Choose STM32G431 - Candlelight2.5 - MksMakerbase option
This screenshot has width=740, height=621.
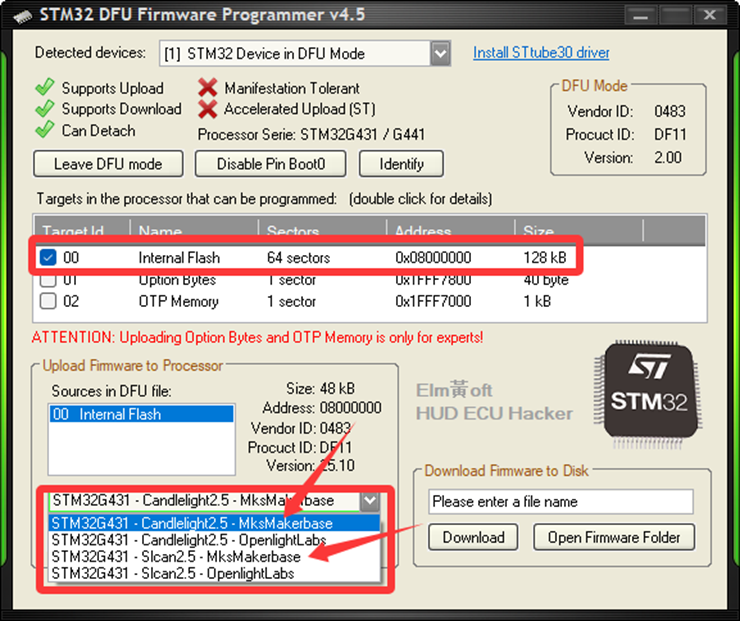pyautogui.click(x=215, y=523)
